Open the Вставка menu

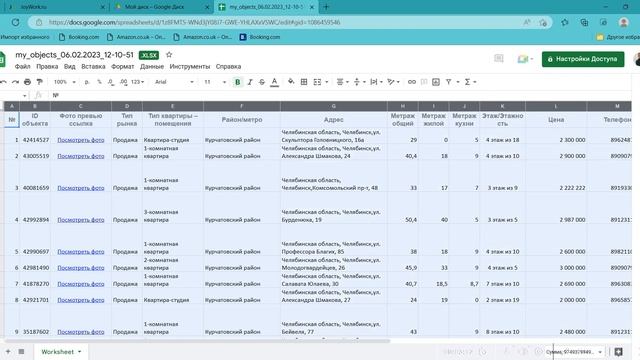point(93,67)
